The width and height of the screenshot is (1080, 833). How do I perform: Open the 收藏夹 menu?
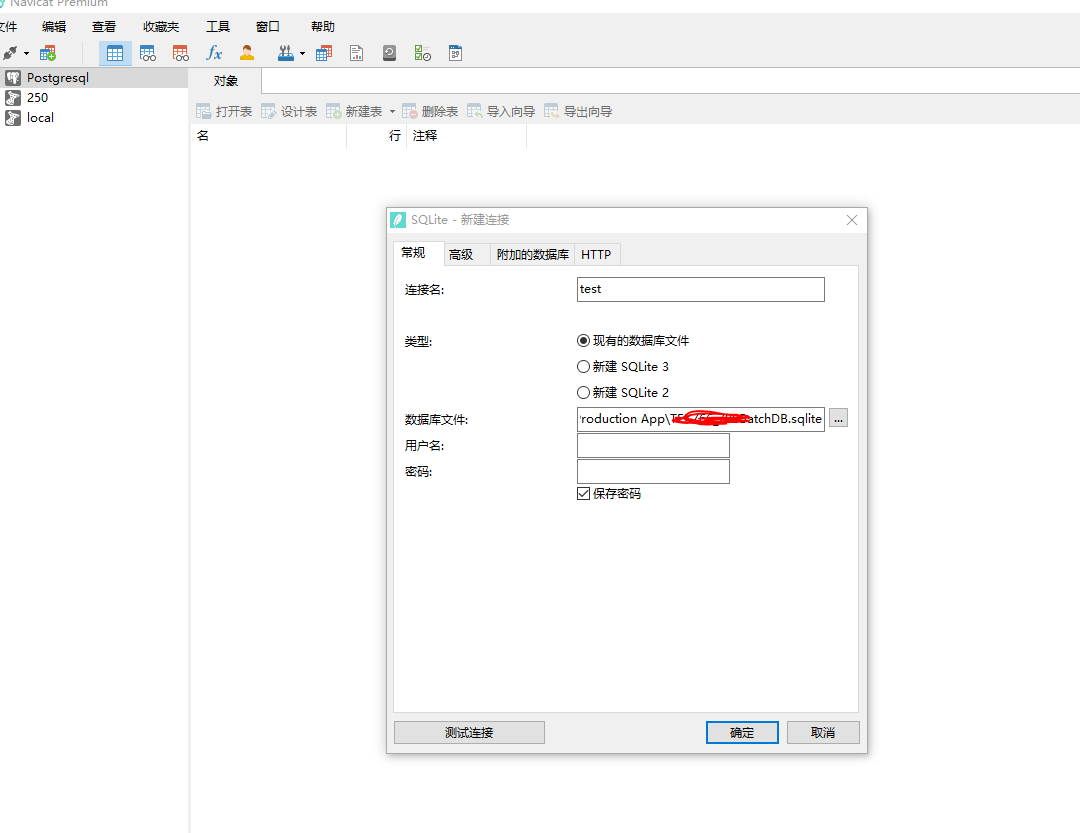click(161, 27)
